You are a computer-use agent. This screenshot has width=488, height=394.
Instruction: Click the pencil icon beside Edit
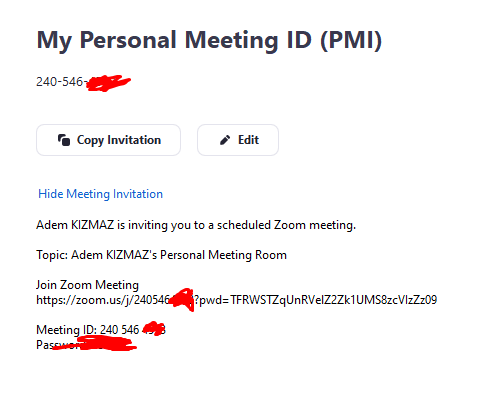click(225, 140)
